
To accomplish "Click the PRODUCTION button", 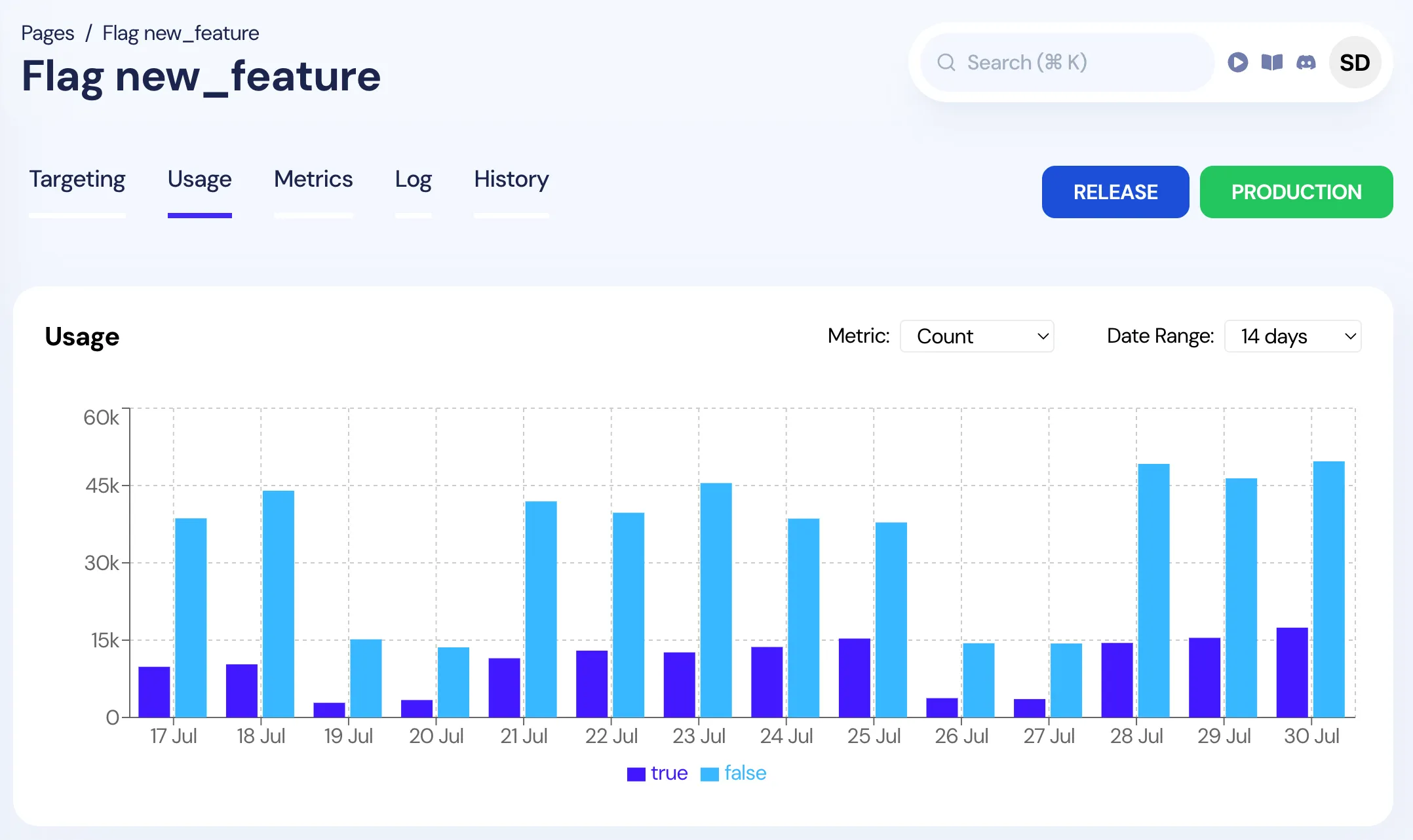I will tap(1296, 191).
